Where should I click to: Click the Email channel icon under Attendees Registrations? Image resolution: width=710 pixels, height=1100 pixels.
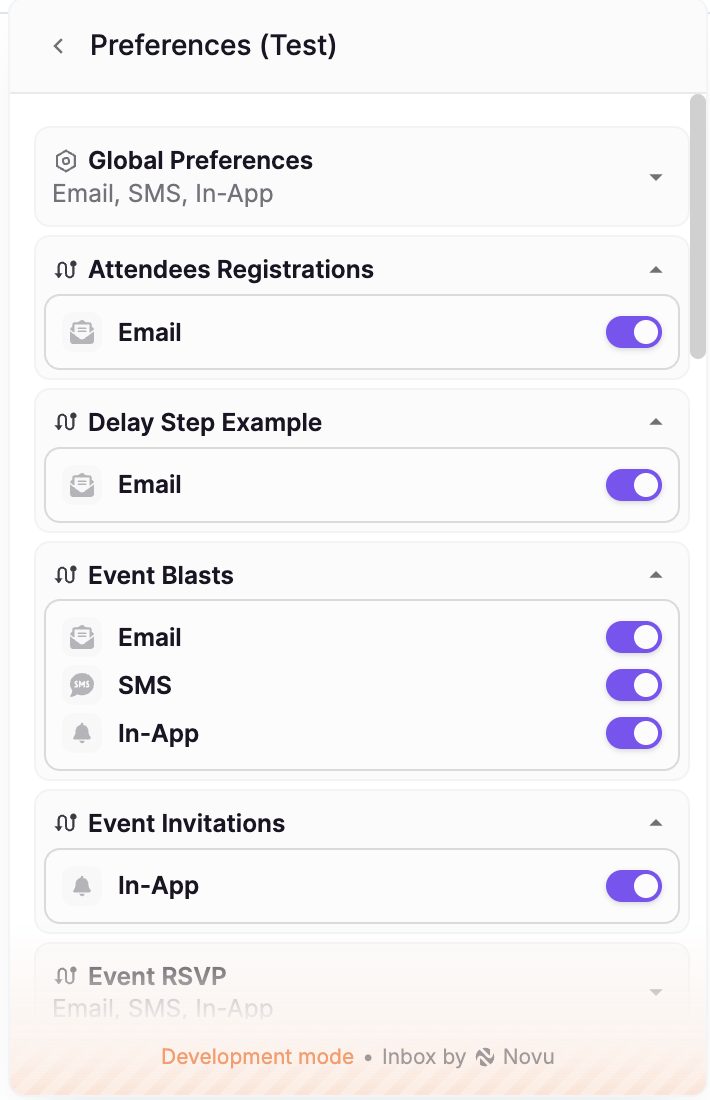[81, 332]
